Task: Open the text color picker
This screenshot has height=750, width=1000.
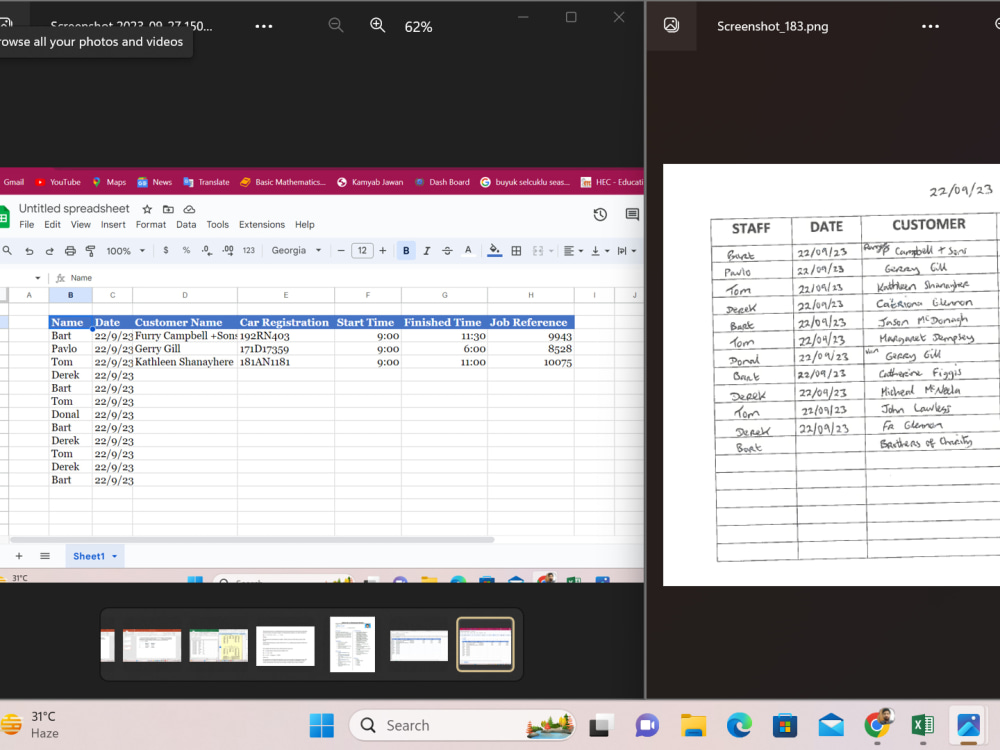Action: point(468,251)
